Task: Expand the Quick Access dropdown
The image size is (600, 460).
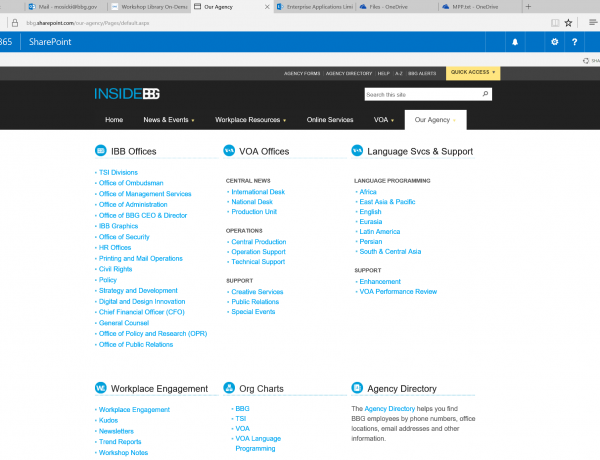Action: coord(473,73)
